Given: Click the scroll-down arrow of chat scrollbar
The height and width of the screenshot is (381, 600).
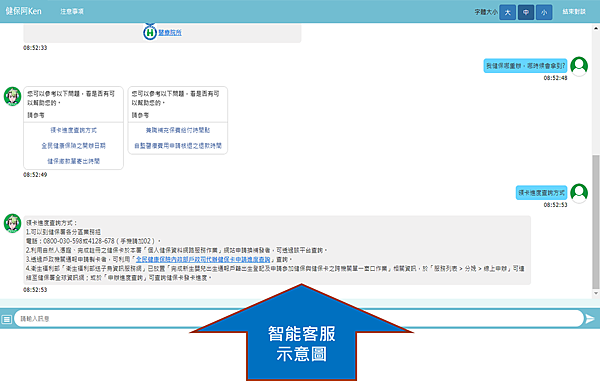Looking at the screenshot, I should point(596,293).
